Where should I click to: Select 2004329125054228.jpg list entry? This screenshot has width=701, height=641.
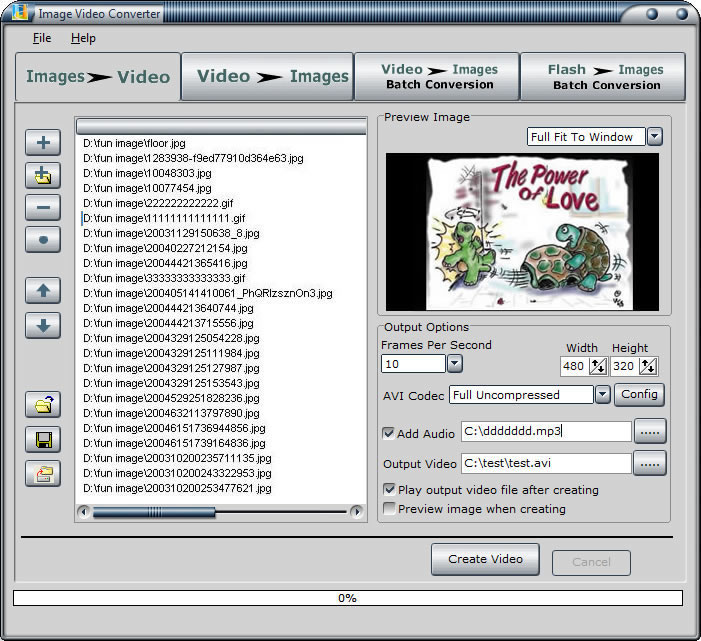coord(171,338)
